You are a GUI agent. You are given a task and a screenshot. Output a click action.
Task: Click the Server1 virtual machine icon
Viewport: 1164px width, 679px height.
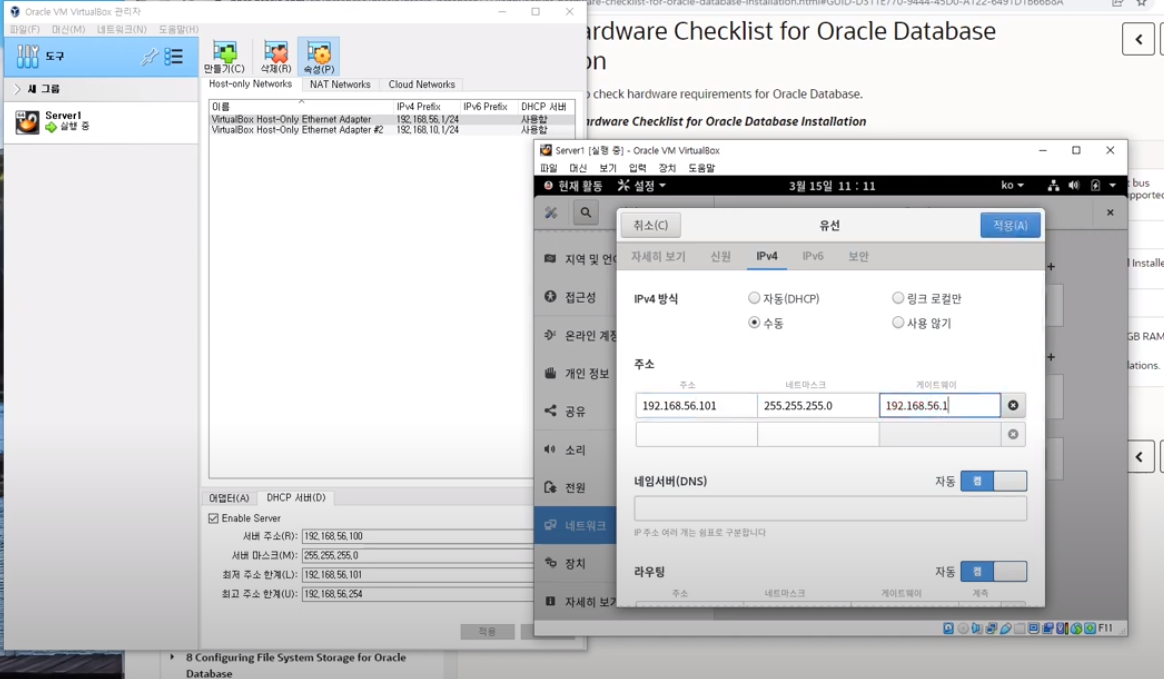pos(27,122)
